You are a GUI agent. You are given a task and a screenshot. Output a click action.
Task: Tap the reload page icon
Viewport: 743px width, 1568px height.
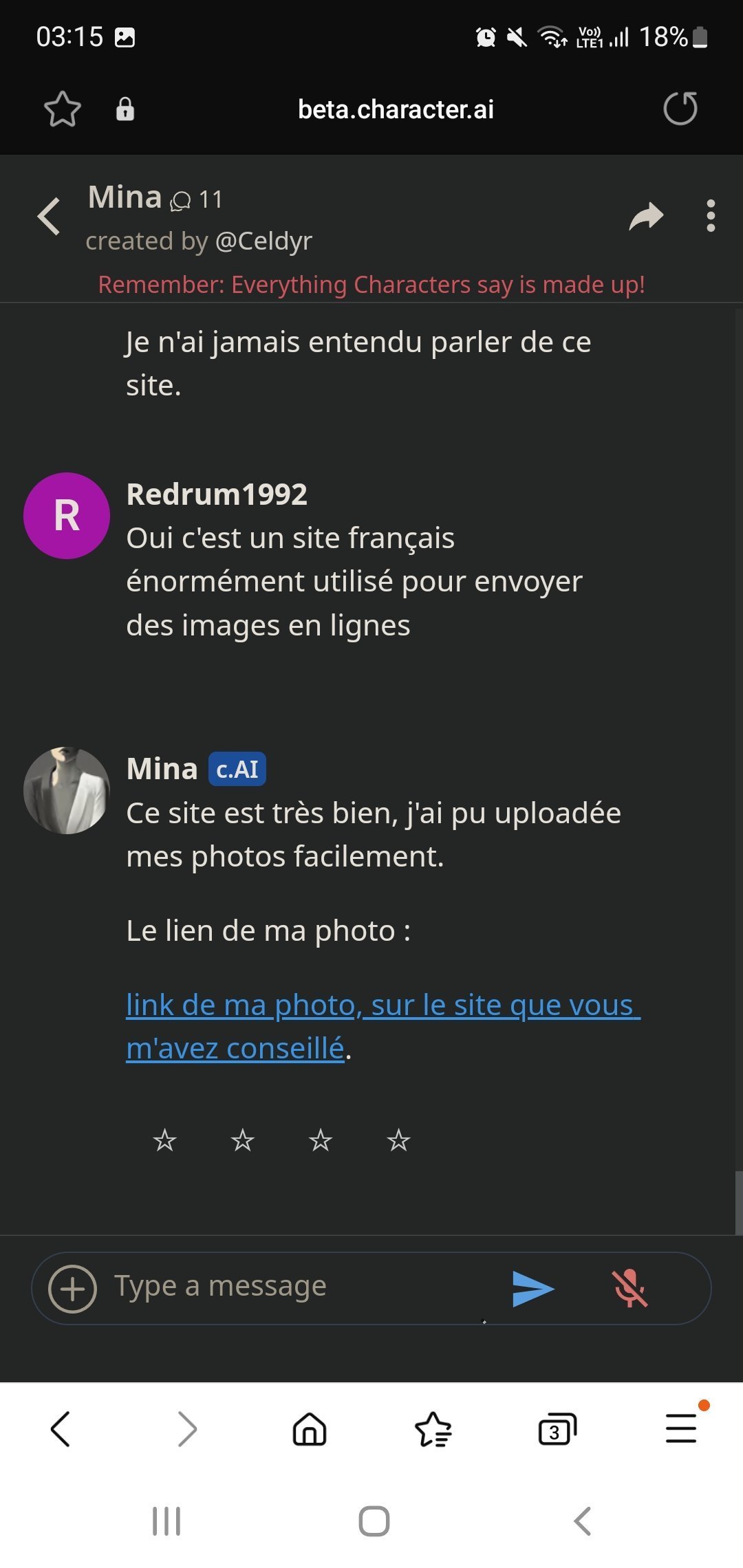[x=680, y=109]
